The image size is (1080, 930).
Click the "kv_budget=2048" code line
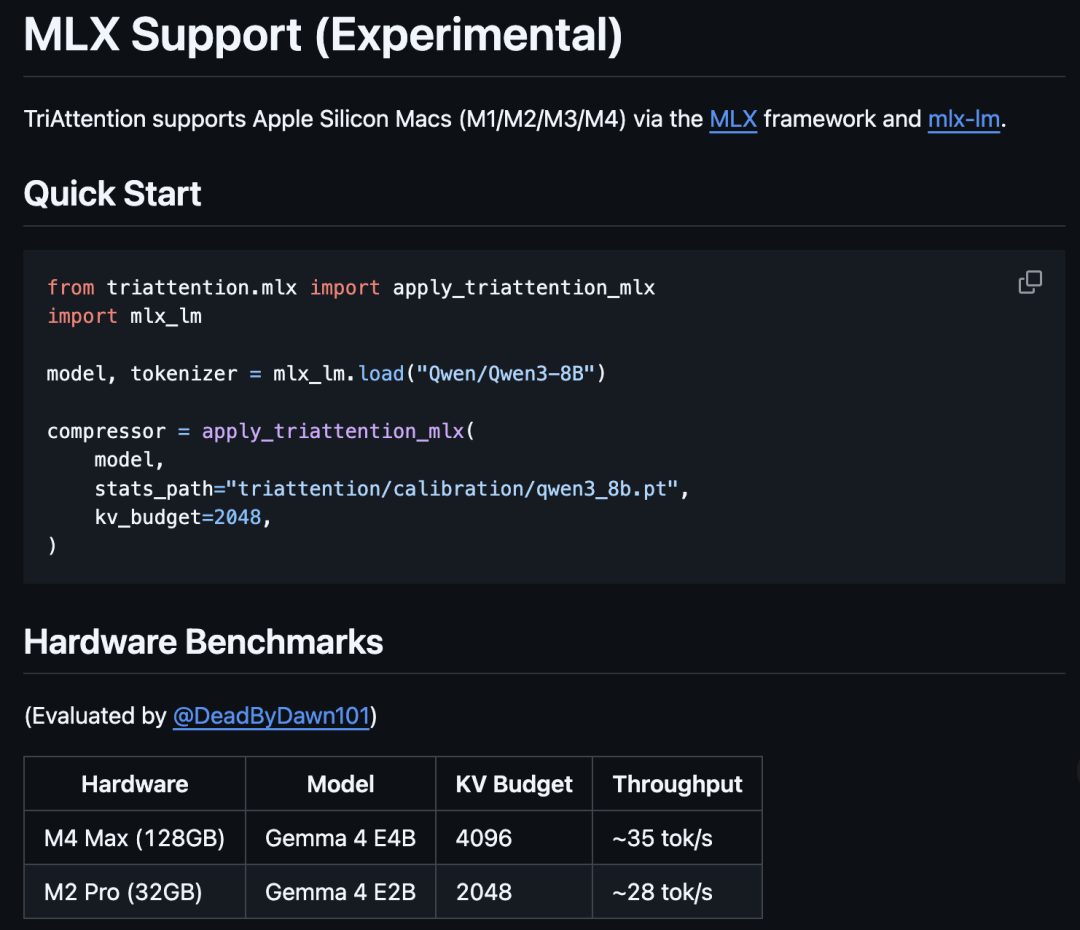(183, 517)
